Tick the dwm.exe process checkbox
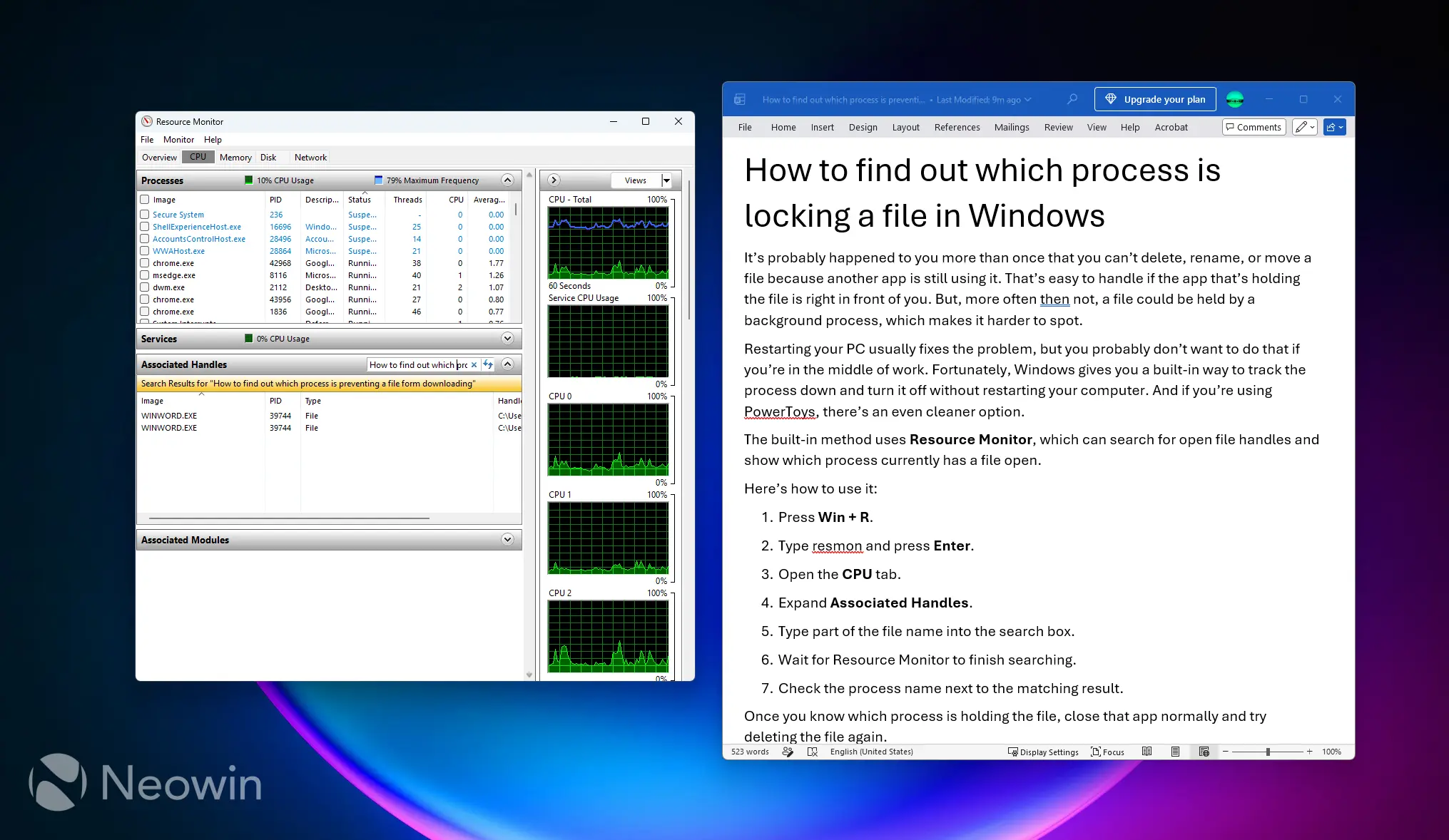 pos(145,287)
